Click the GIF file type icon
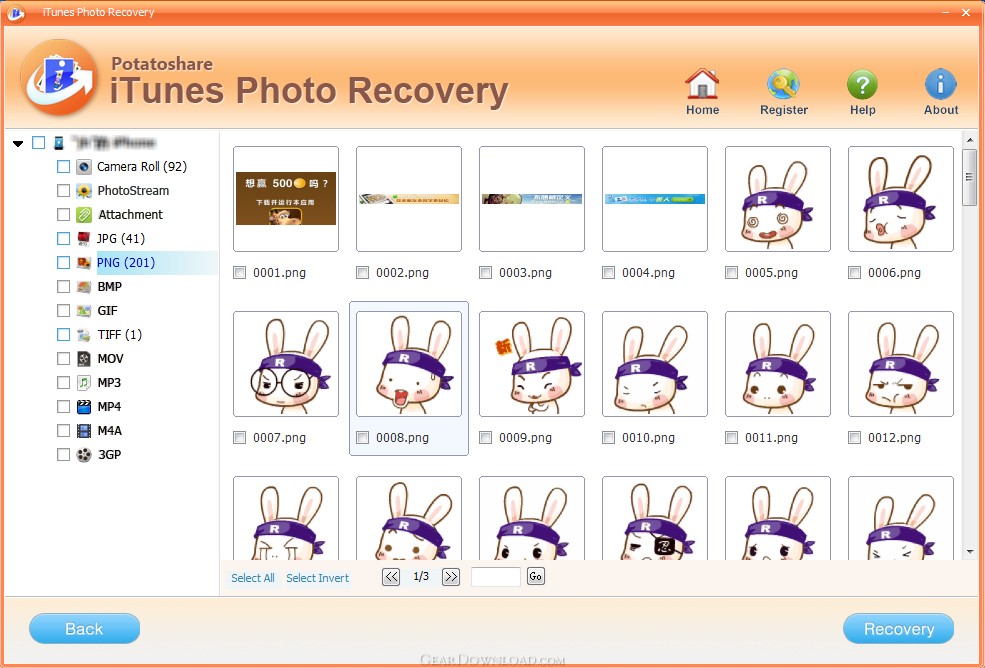The image size is (985, 668). pos(84,310)
